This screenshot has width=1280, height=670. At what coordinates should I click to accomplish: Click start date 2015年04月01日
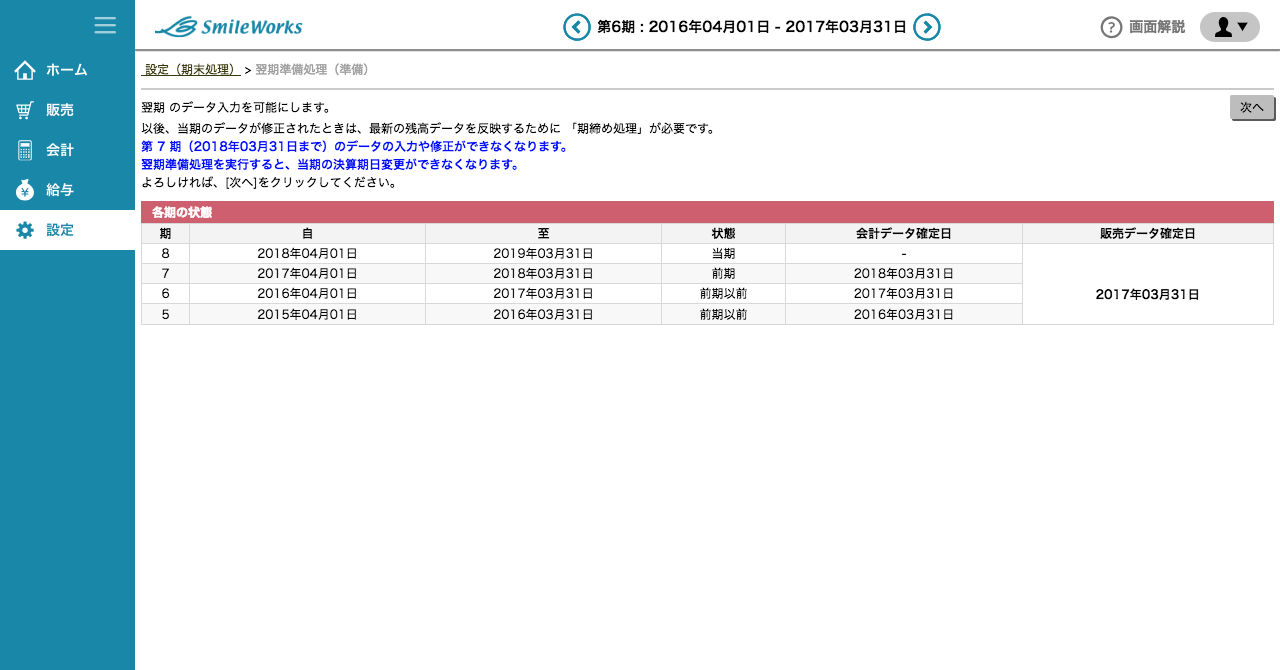(307, 314)
